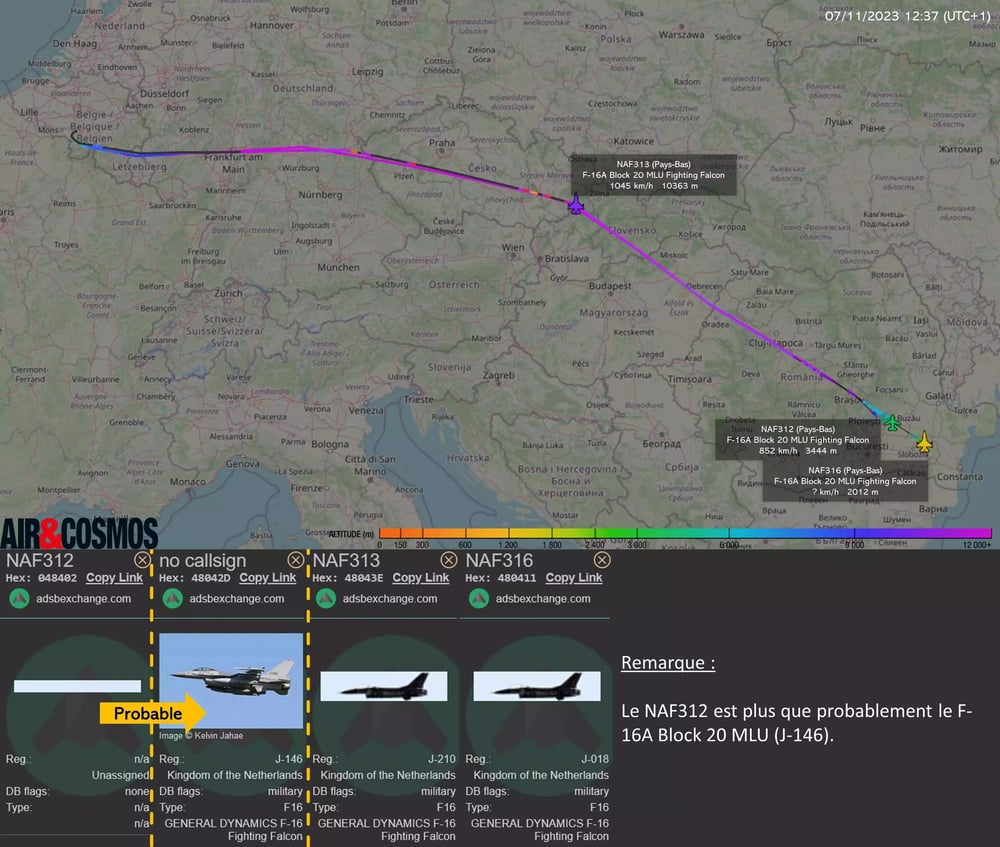The height and width of the screenshot is (847, 1000).
Task: Click the Praha city label on map
Action: pyautogui.click(x=442, y=143)
